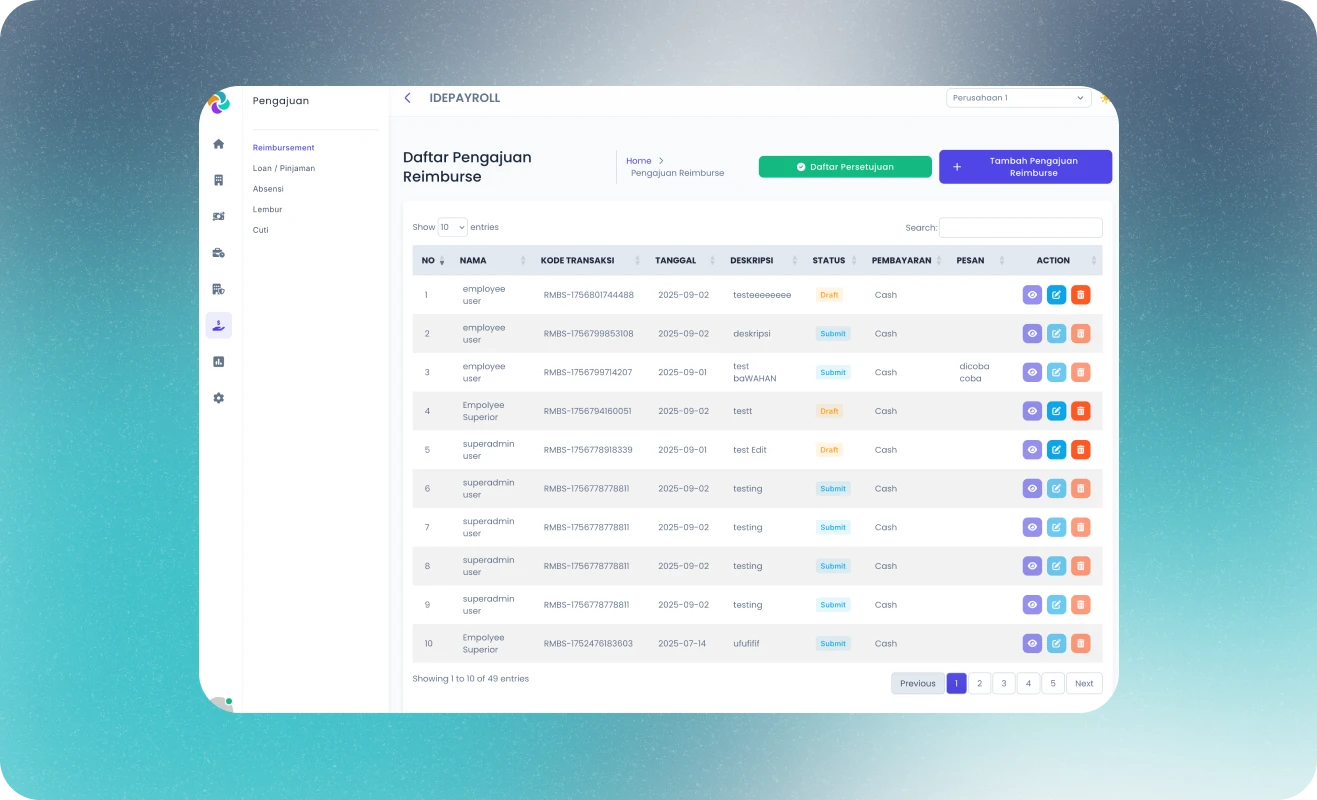View row 3 test baWAHAN with eye icon
Viewport: 1317px width, 800px height.
pyautogui.click(x=1032, y=372)
